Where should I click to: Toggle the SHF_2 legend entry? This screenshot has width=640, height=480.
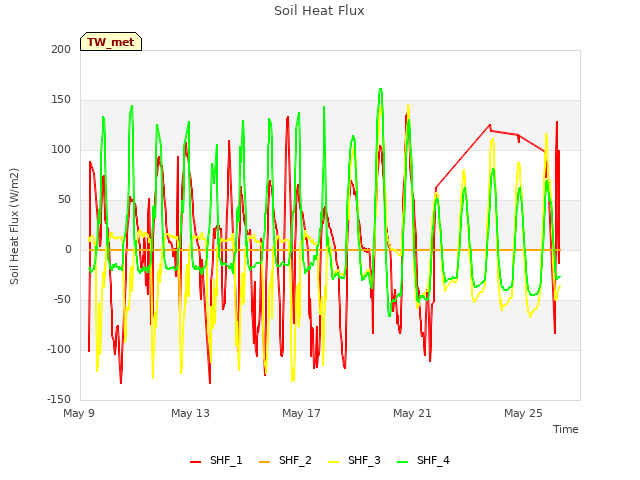[285, 460]
